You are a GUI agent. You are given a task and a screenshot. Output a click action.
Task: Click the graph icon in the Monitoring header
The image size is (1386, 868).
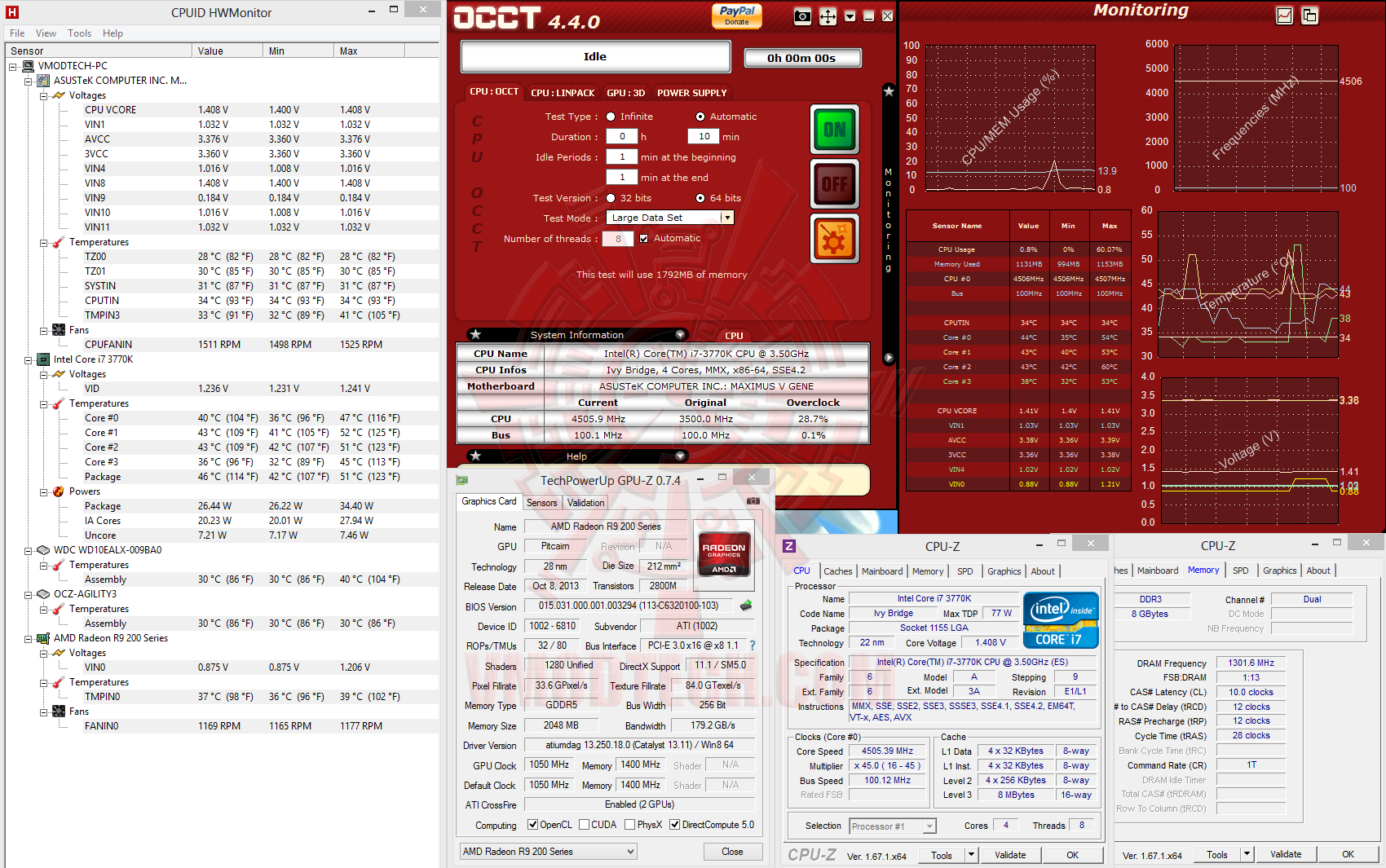[x=1284, y=15]
